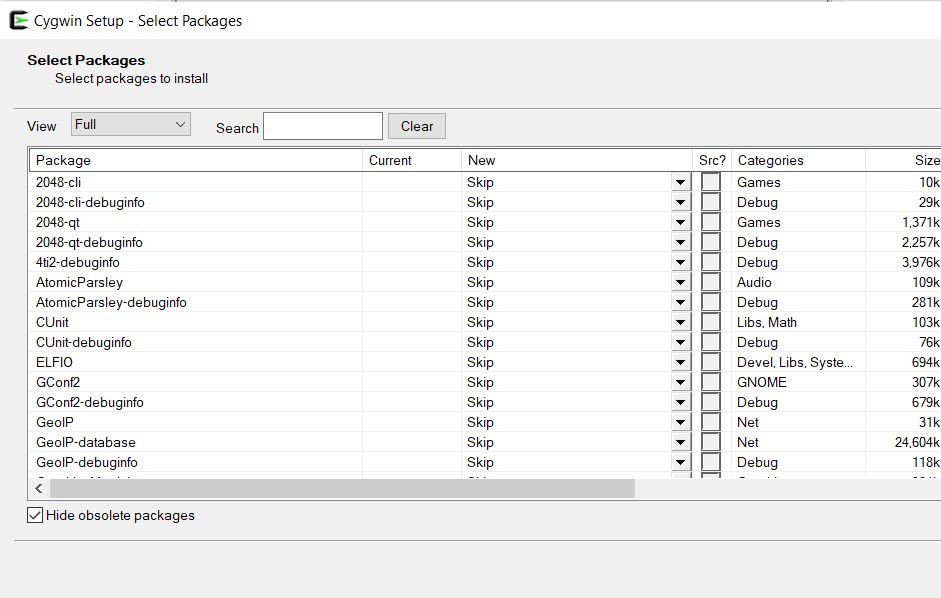Click the Categories column header
941x598 pixels.
pos(798,160)
